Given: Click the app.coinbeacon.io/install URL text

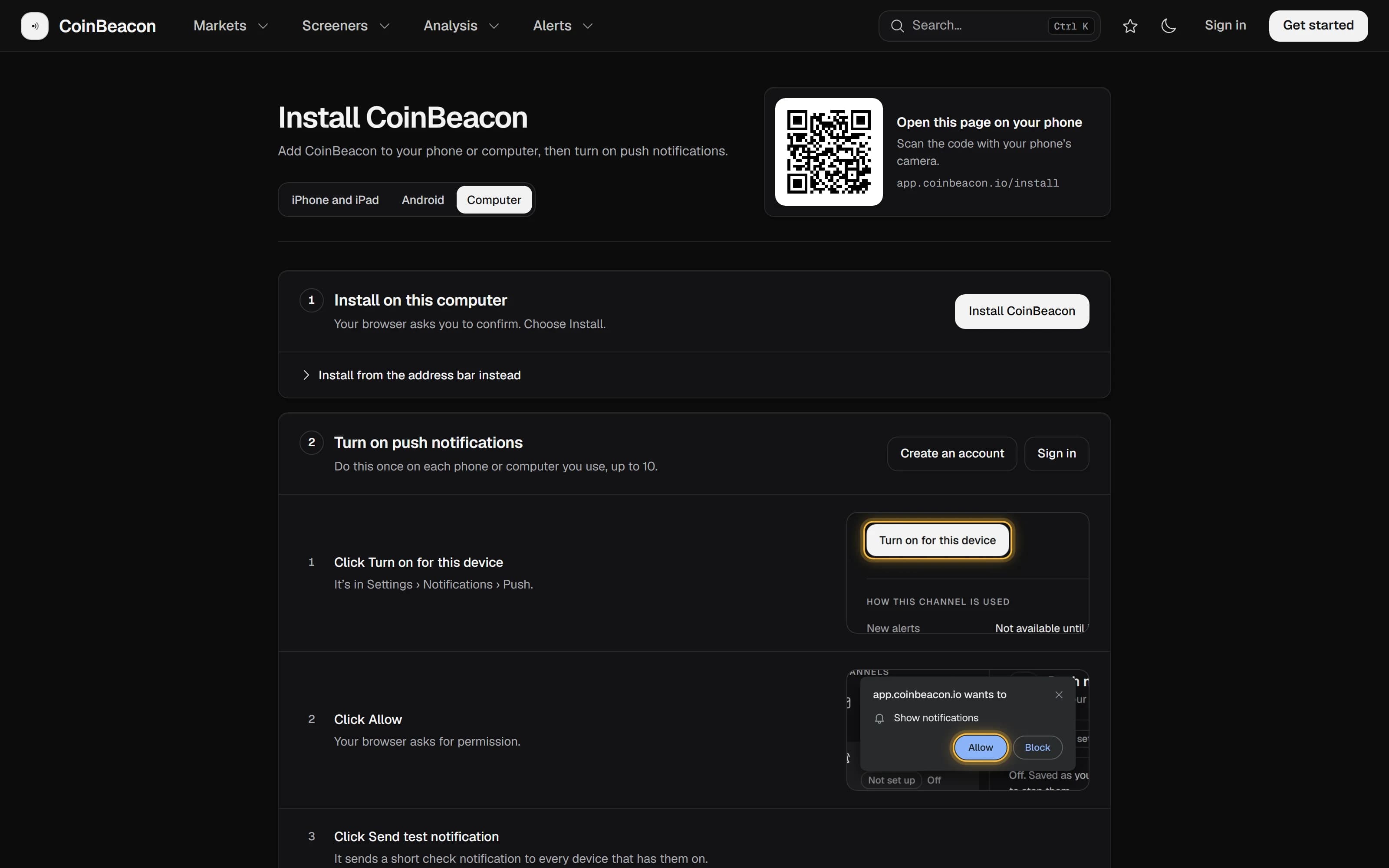Looking at the screenshot, I should click(x=978, y=183).
